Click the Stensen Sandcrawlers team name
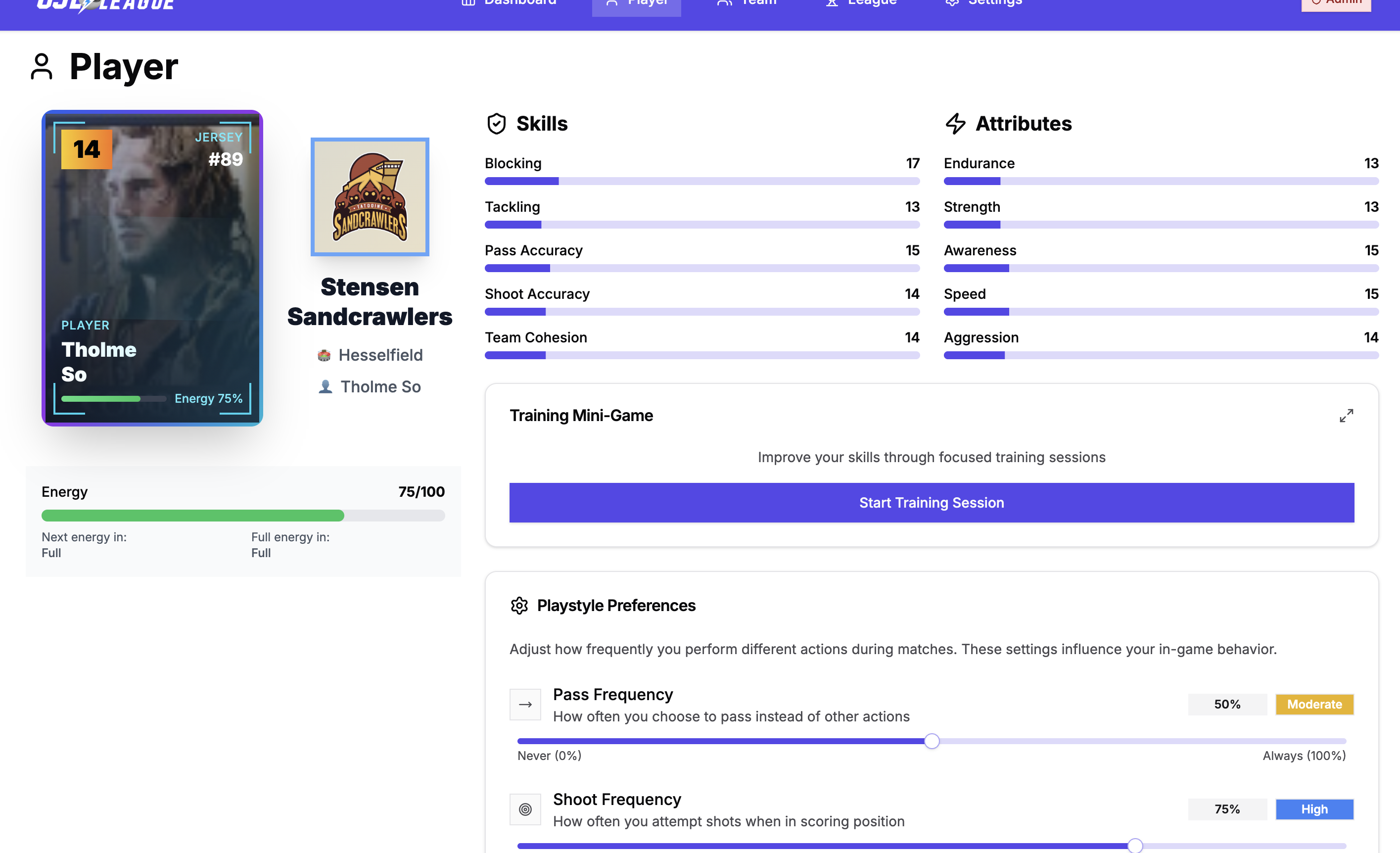The image size is (1400, 853). [x=370, y=302]
